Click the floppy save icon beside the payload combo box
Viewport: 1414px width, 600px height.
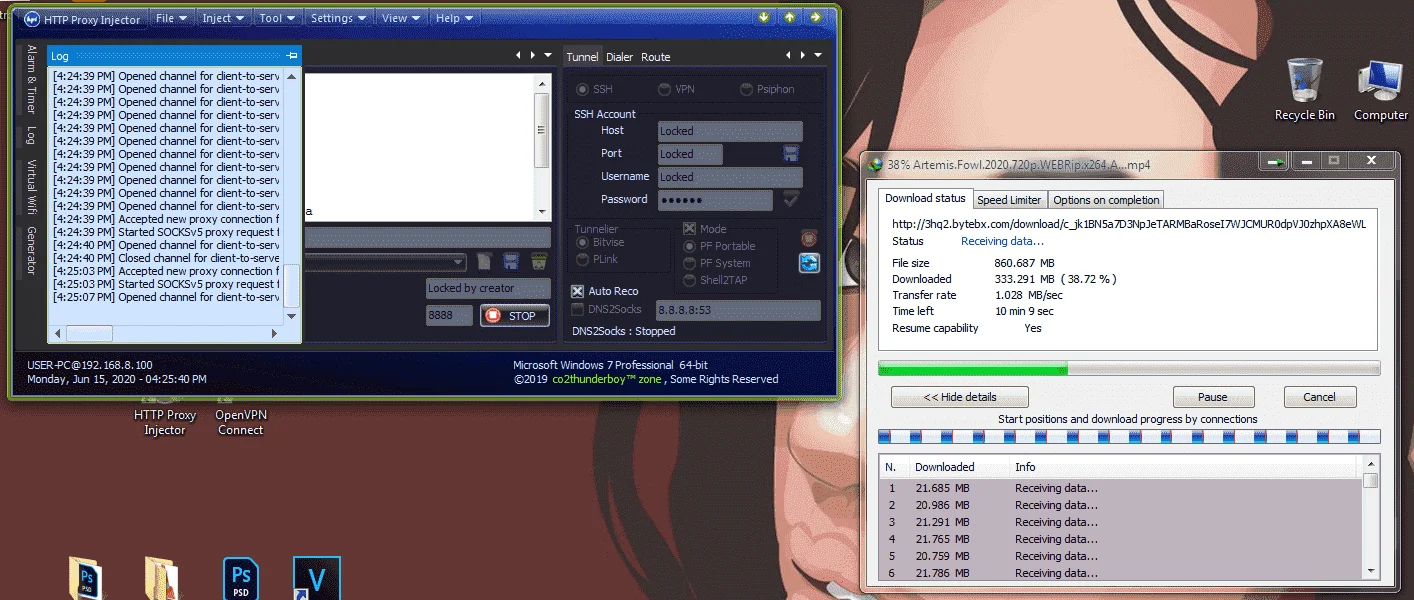pos(511,262)
